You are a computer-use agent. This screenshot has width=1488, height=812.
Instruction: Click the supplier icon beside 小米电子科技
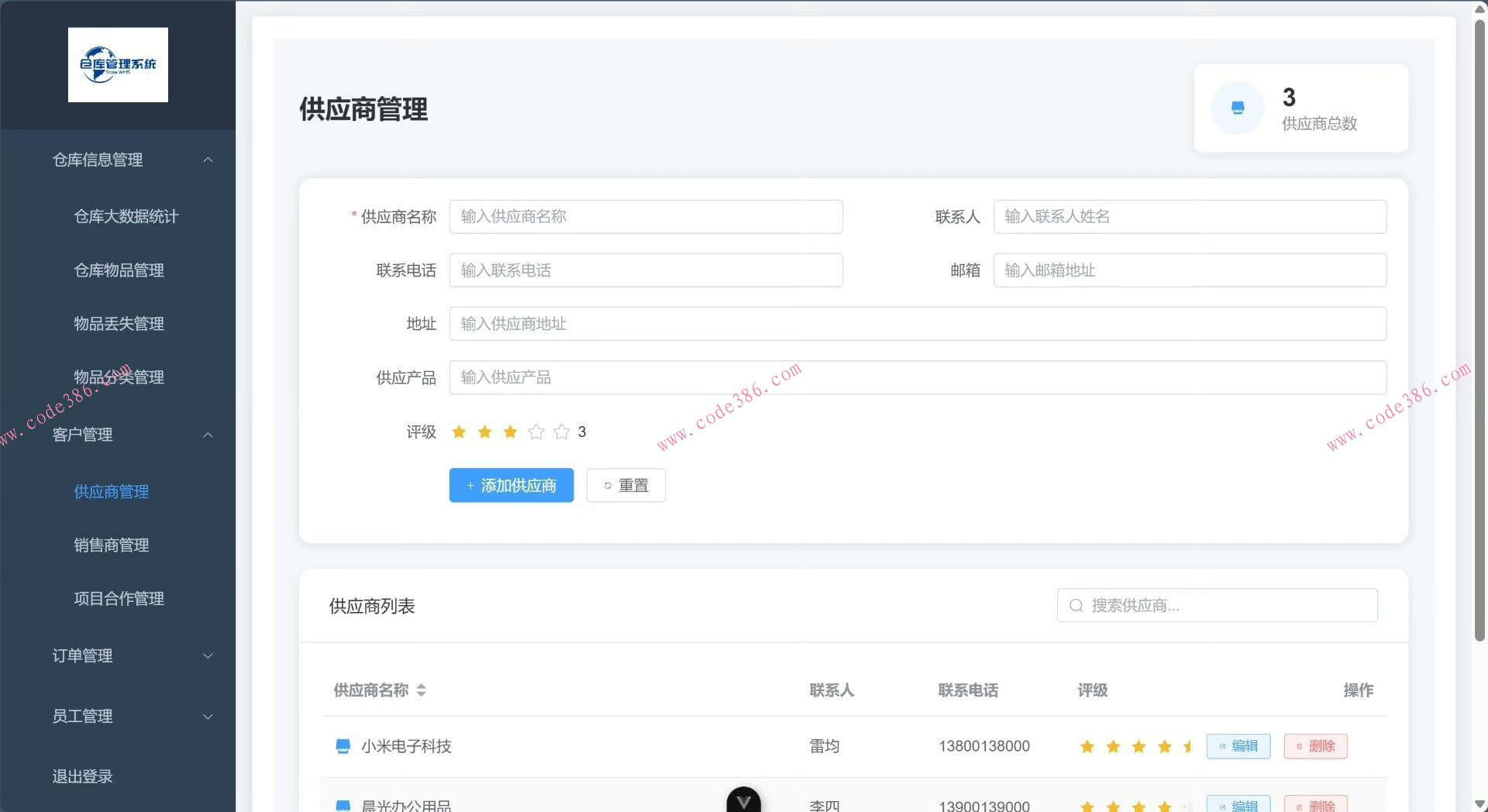pos(343,746)
